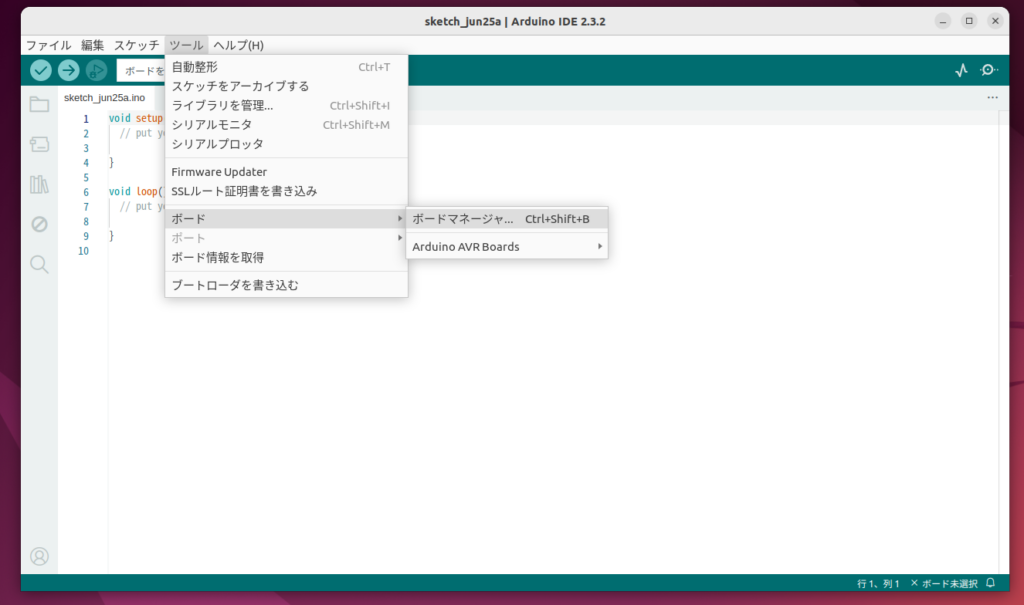Image resolution: width=1024 pixels, height=605 pixels.
Task: Open ボードマネージャ... from the submenu
Action: 507,219
